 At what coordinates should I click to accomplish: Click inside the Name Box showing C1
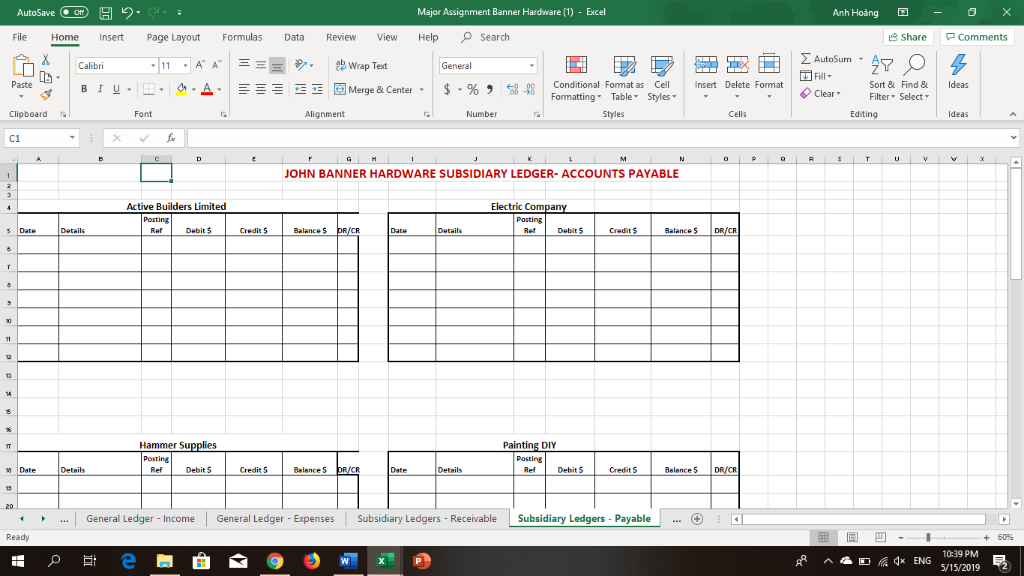pos(38,138)
